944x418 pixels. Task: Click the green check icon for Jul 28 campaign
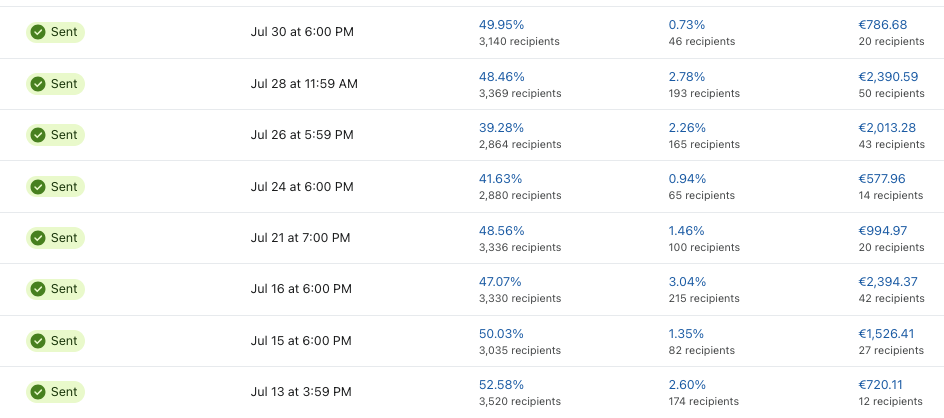(x=38, y=84)
